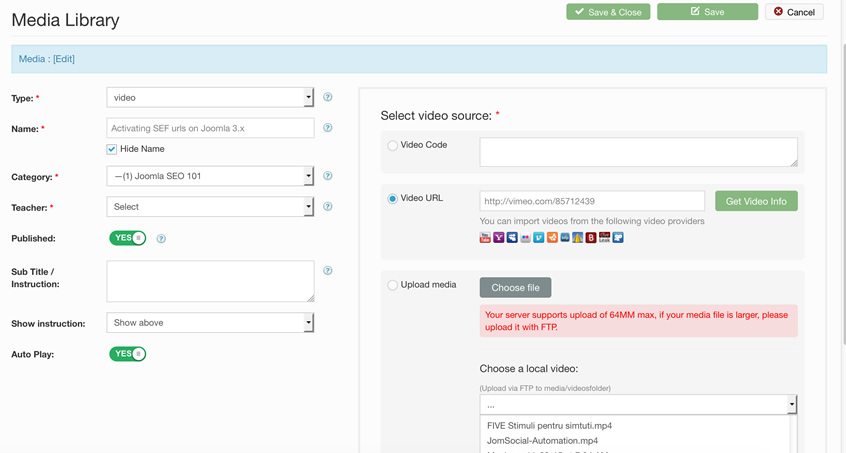Choose FIVE Stimuli pentru simtuti.mp4 from list

(x=549, y=425)
